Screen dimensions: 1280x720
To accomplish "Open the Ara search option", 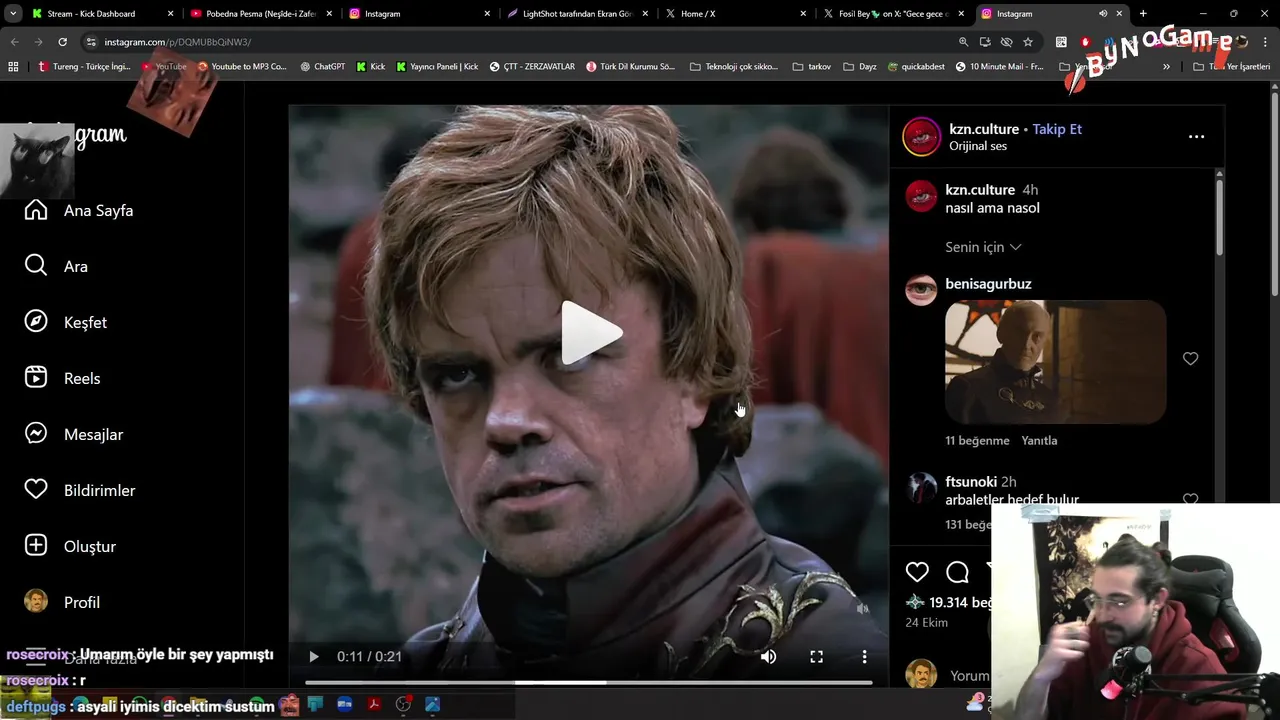I will pos(56,266).
